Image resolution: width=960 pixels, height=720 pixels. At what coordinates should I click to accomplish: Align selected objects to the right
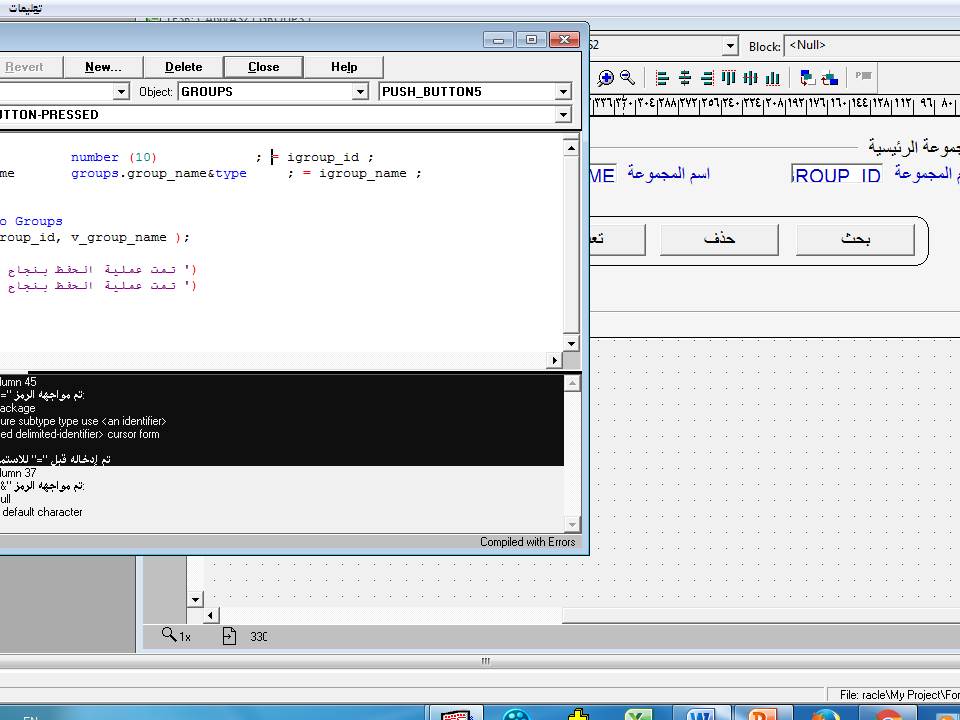707,78
